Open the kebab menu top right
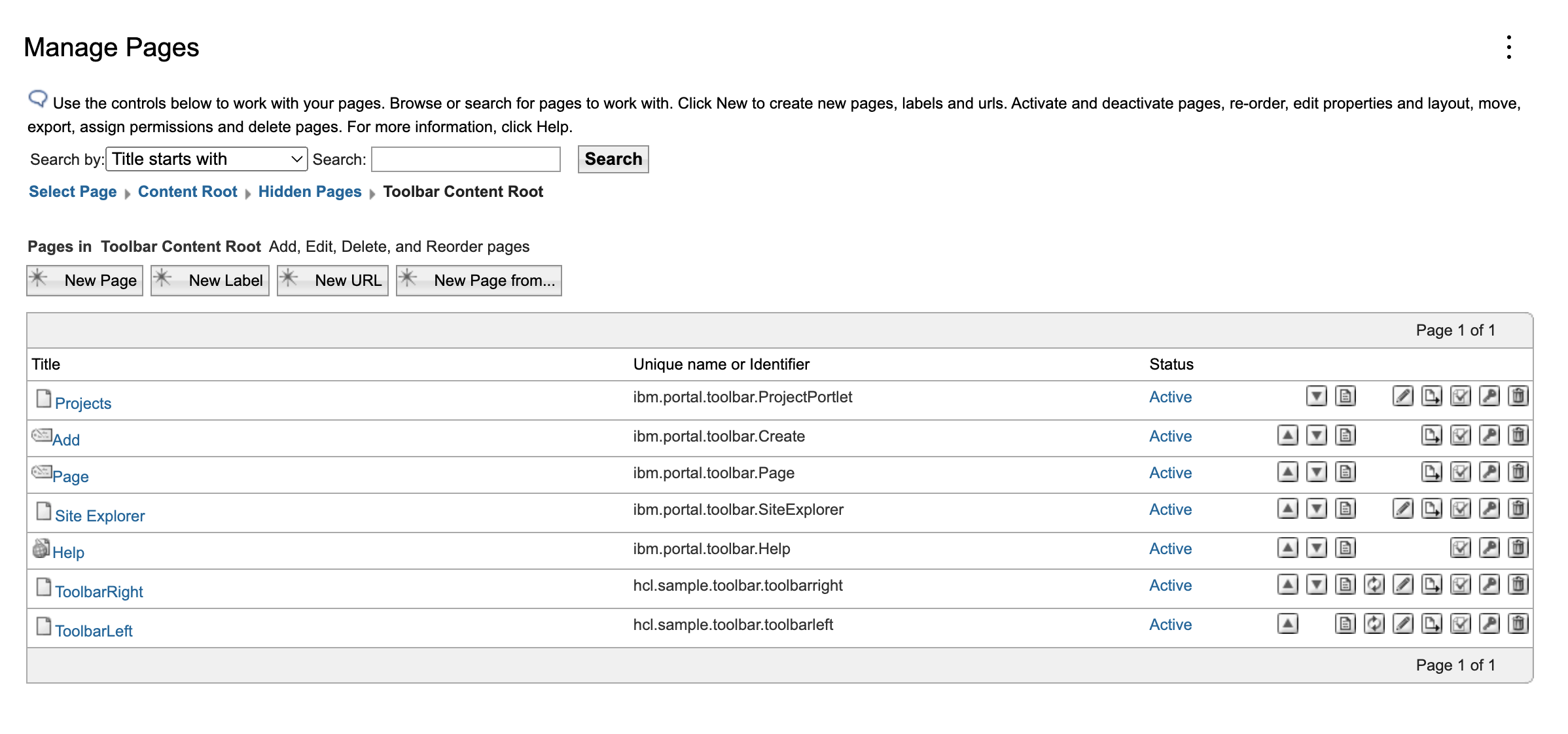 pyautogui.click(x=1508, y=47)
